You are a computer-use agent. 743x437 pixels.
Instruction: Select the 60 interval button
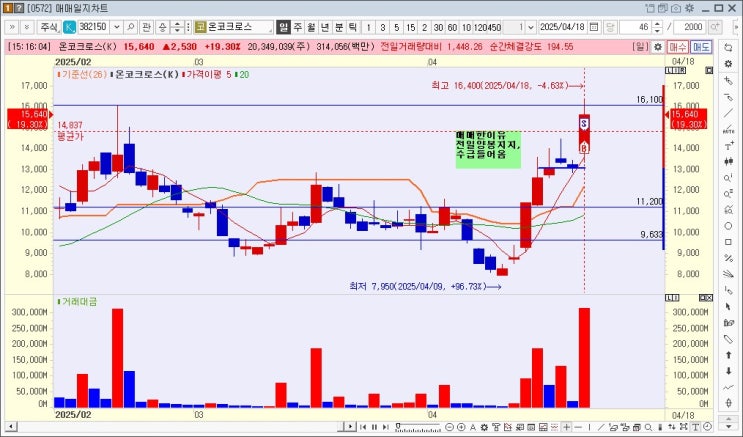pyautogui.click(x=453, y=27)
